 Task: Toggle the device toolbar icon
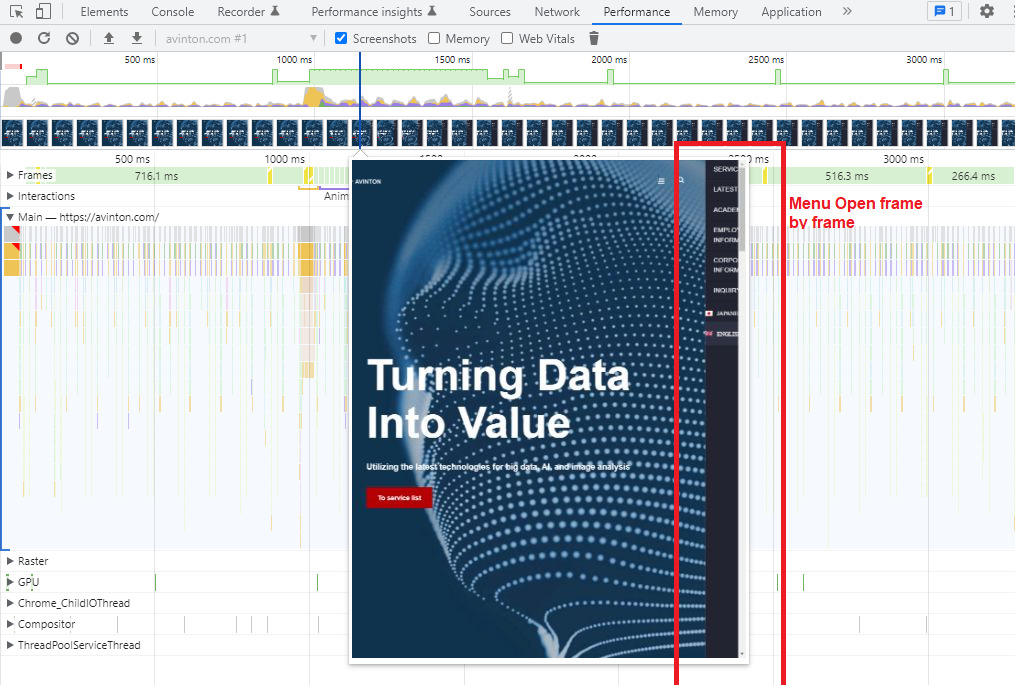[43, 12]
